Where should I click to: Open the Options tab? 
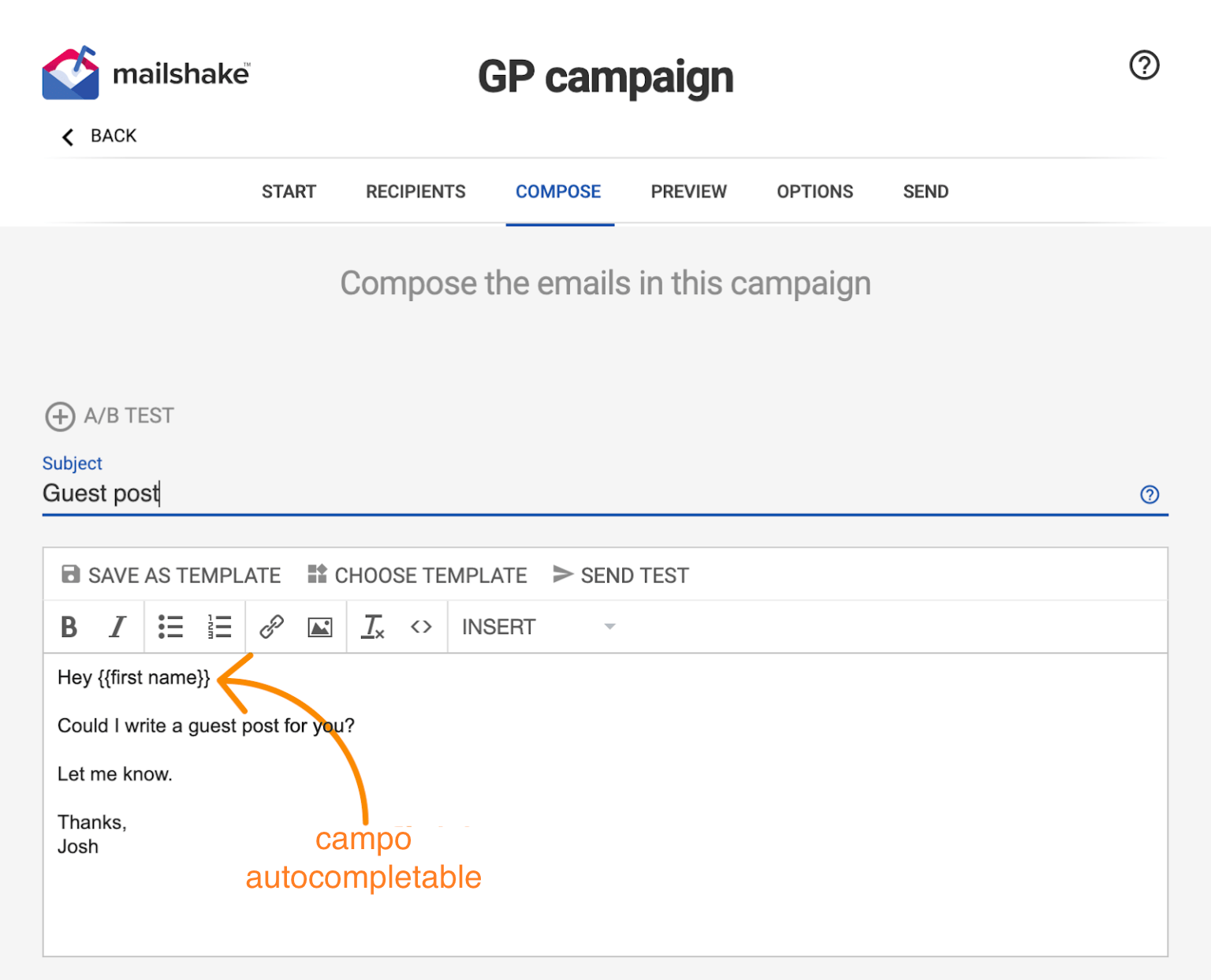pyautogui.click(x=814, y=192)
